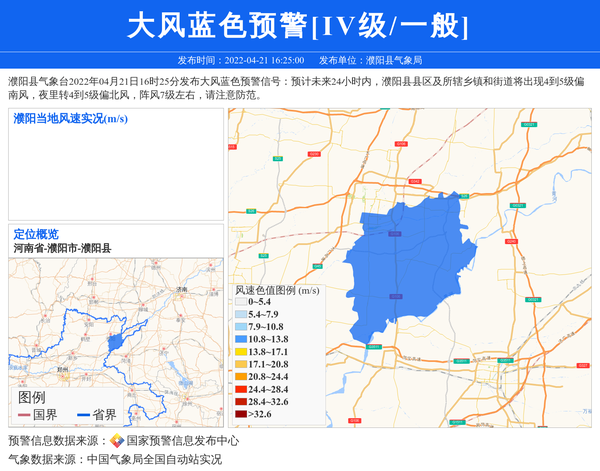The image size is (600, 471).
Task: Select the 5.4~7.9 legend color swatch
Action: (x=241, y=314)
